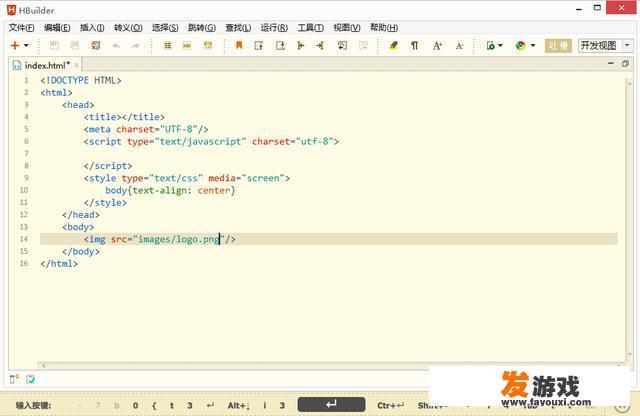Click the jump-to-right marker icon
Screen dimensions: 640x416
tap(320, 45)
